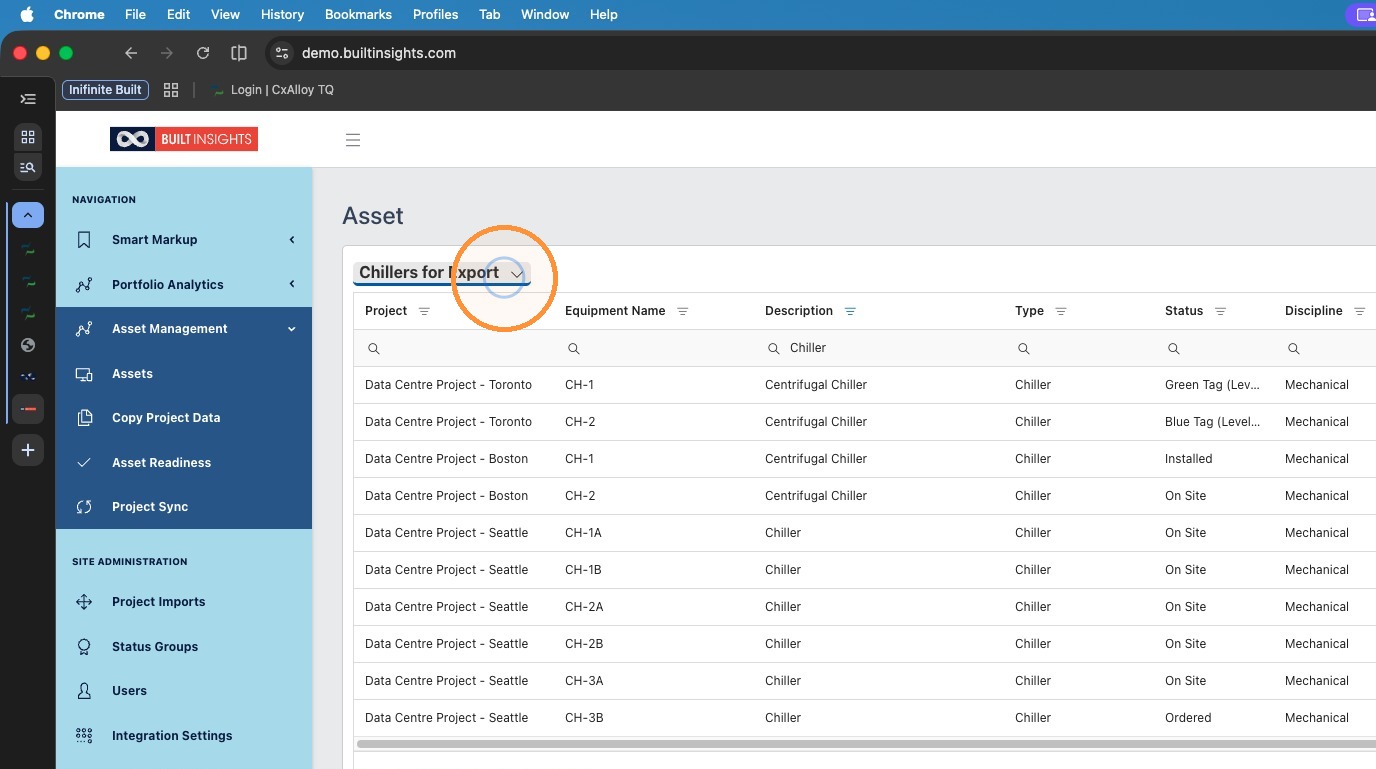Expand the Smart Markup navigation section
1376x769 pixels.
[184, 240]
